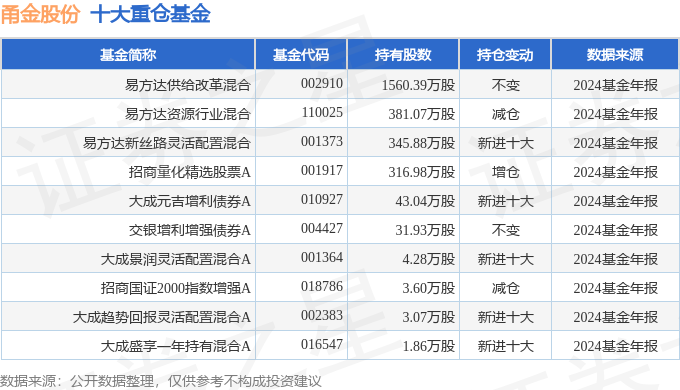Click holdings value 43.04万股
680x390 pixels.
(x=425, y=201)
